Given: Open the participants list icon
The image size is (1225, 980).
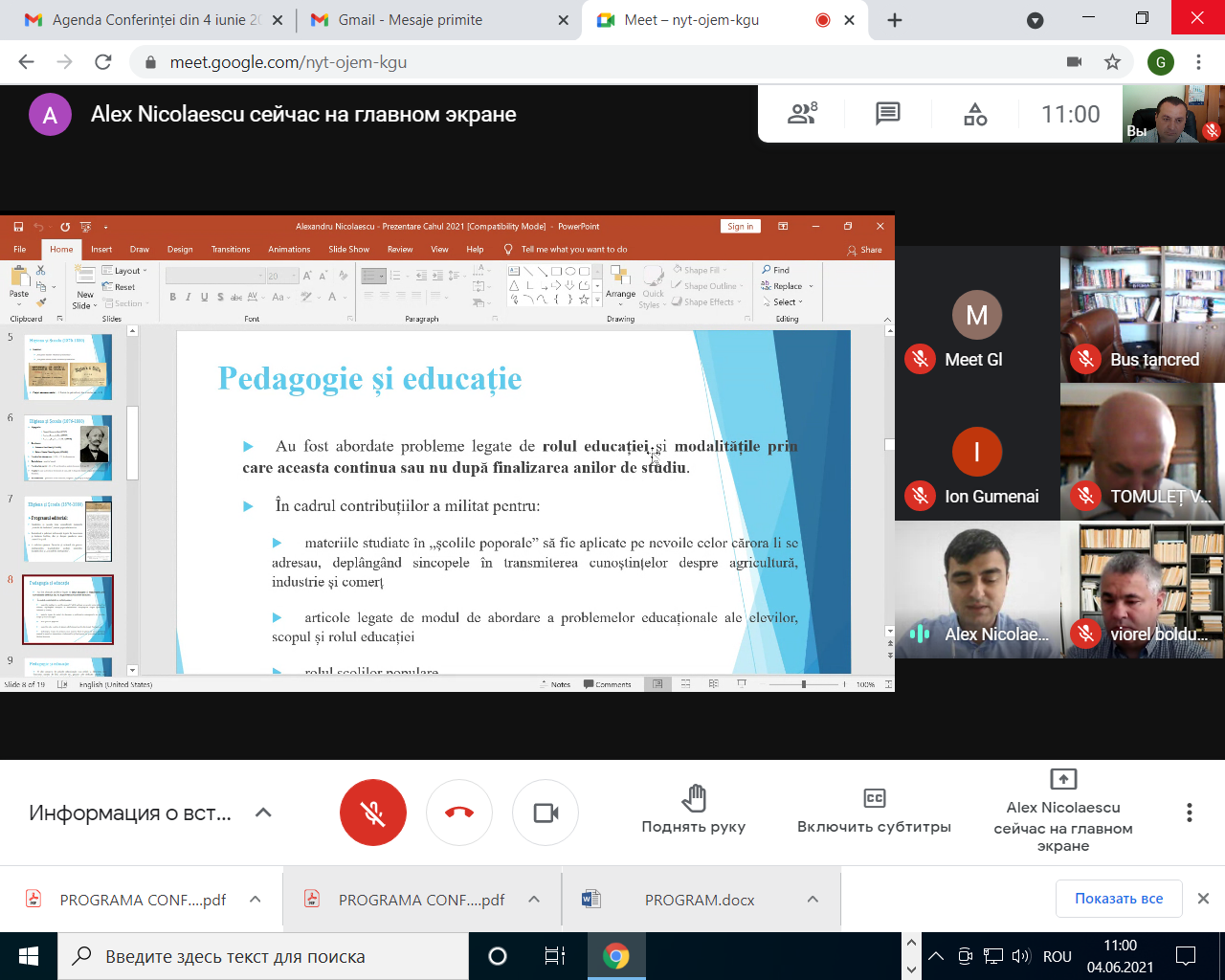Looking at the screenshot, I should (x=802, y=114).
